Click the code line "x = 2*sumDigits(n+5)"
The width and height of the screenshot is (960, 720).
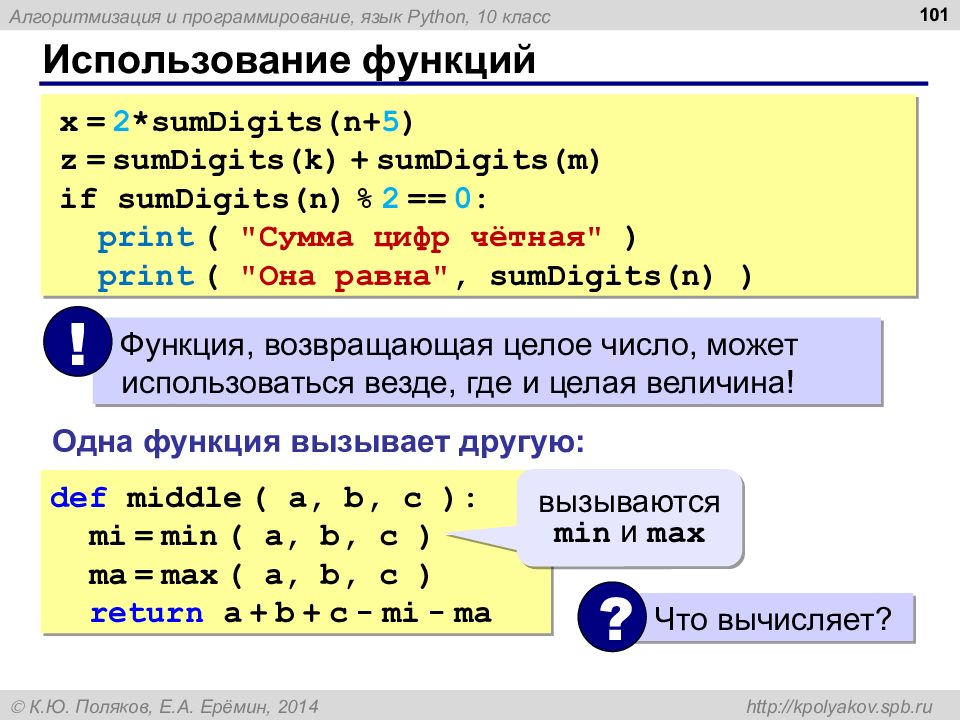coord(237,122)
